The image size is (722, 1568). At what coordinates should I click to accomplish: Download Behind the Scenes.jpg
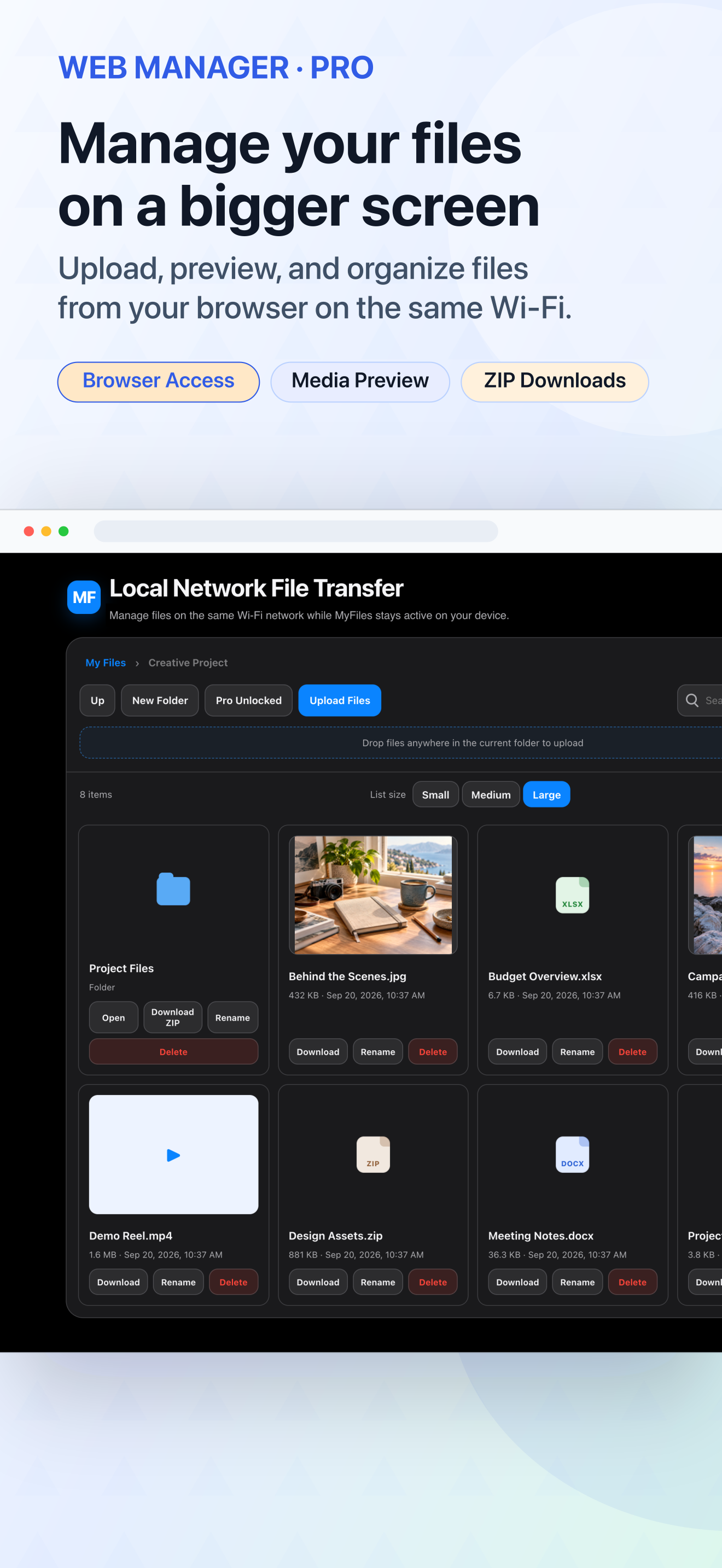click(318, 1051)
